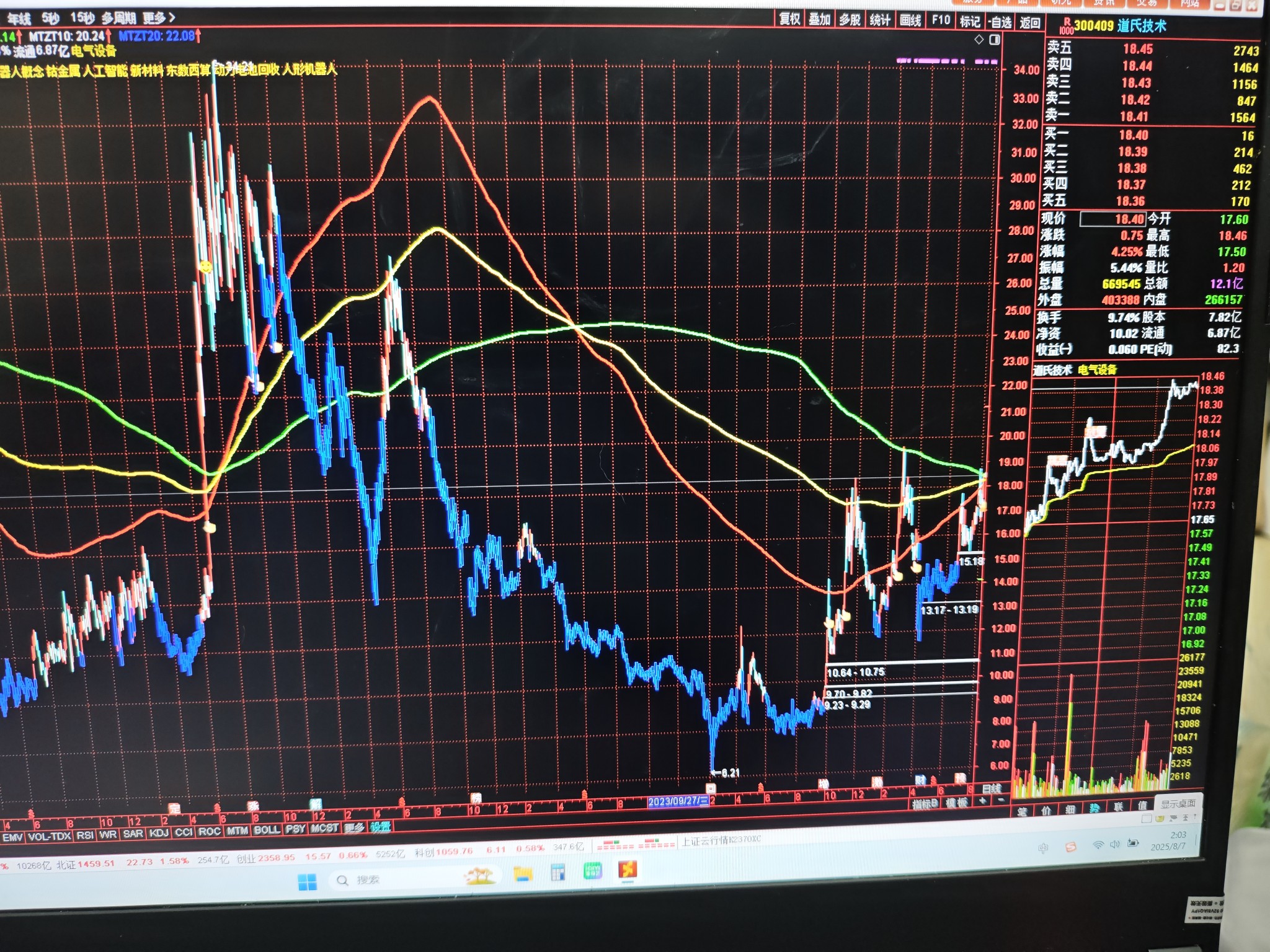Click the 现价 value field 18.40
Screen dimensions: 1270x952
(x=1114, y=219)
